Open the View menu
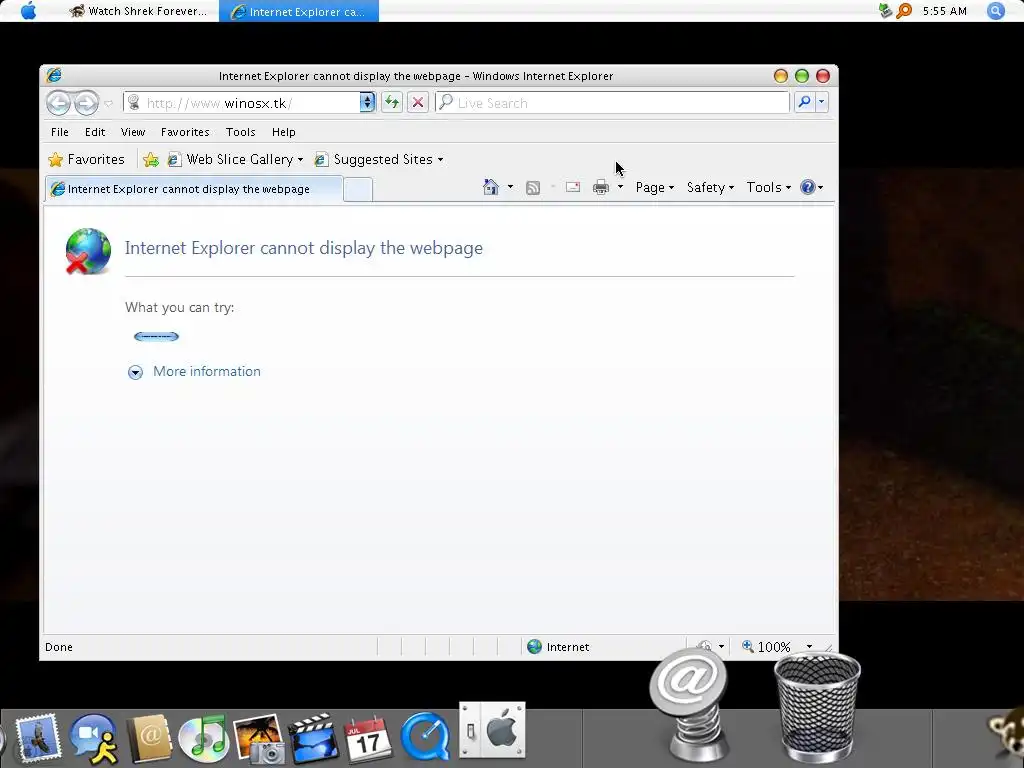Image resolution: width=1024 pixels, height=768 pixels. 133,132
